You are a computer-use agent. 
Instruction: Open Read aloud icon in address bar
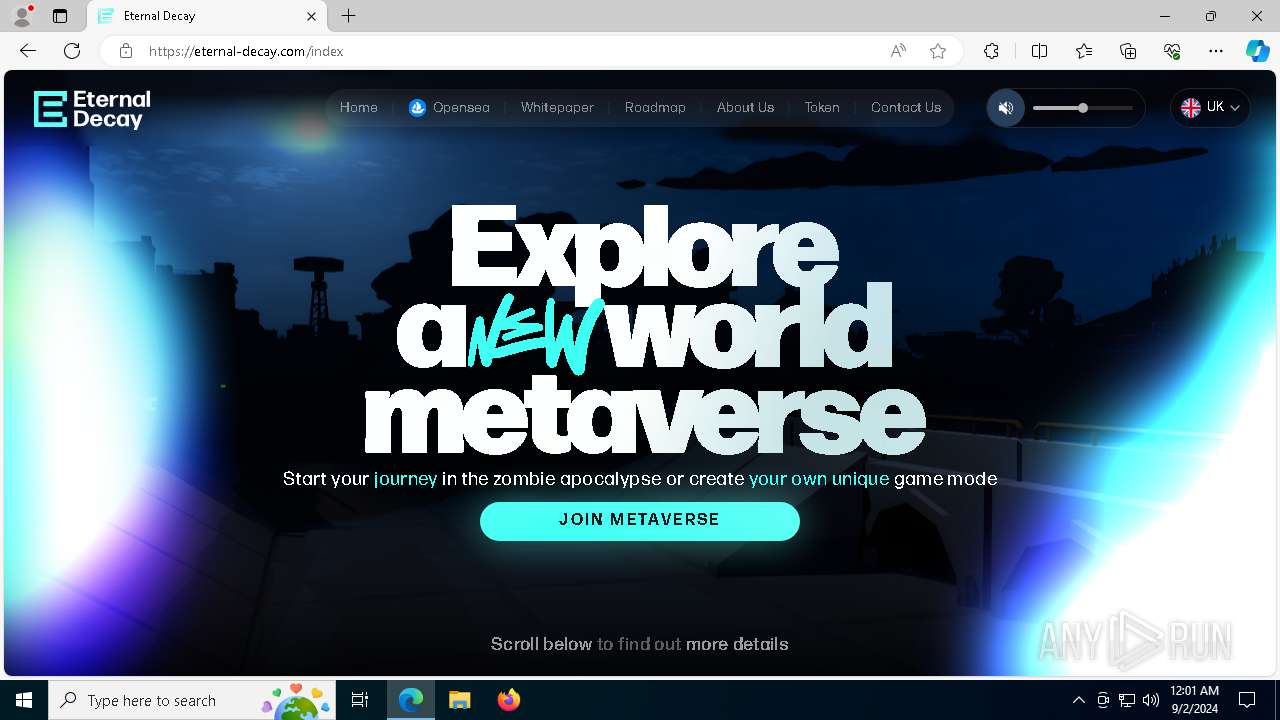tap(898, 51)
